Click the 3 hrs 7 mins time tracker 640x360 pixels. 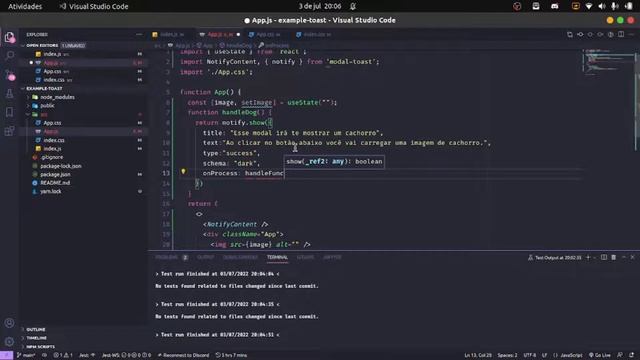pos(231,355)
